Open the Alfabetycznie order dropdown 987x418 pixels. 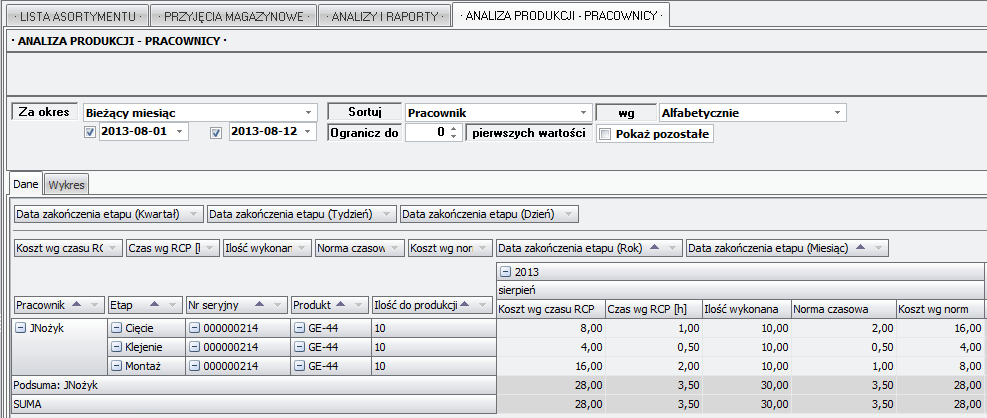click(837, 113)
